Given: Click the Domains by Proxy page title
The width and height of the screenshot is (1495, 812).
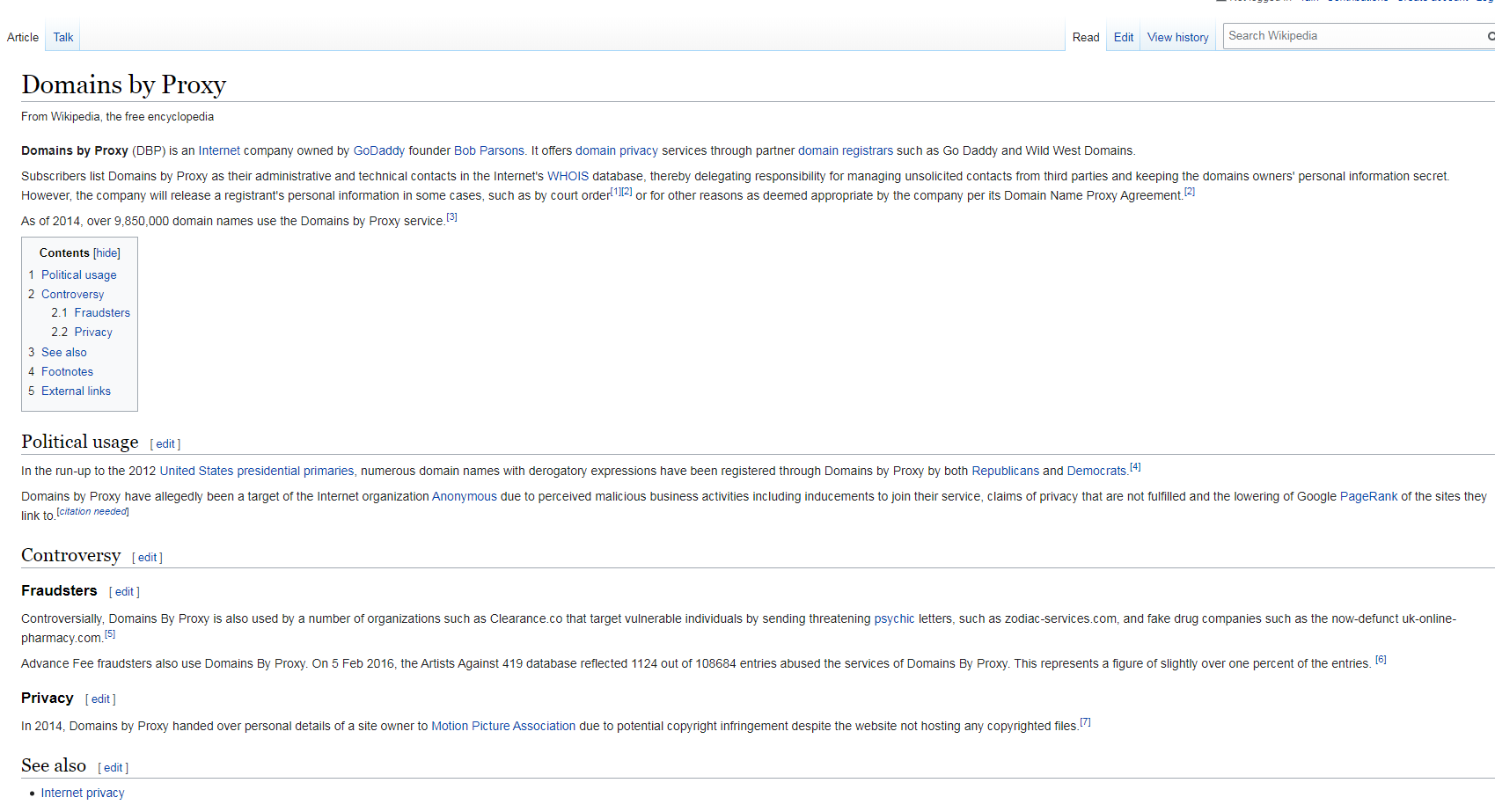Looking at the screenshot, I should tap(124, 84).
